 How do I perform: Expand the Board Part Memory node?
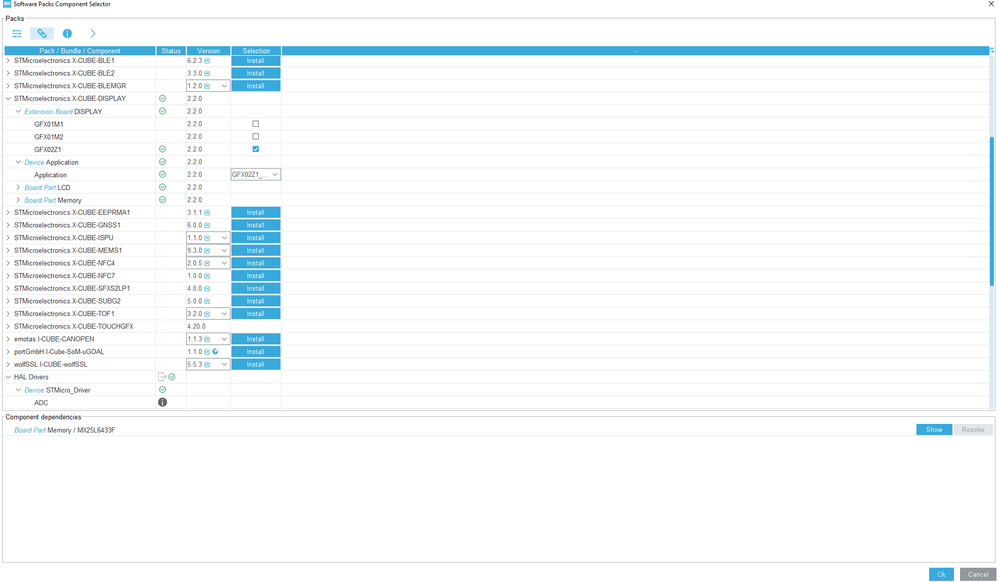[18, 200]
